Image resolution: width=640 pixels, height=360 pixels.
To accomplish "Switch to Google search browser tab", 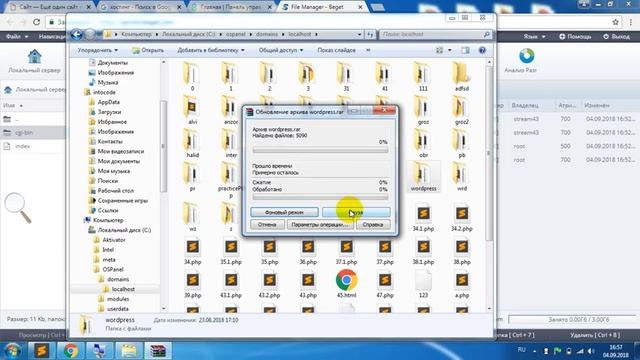I will pos(142,7).
